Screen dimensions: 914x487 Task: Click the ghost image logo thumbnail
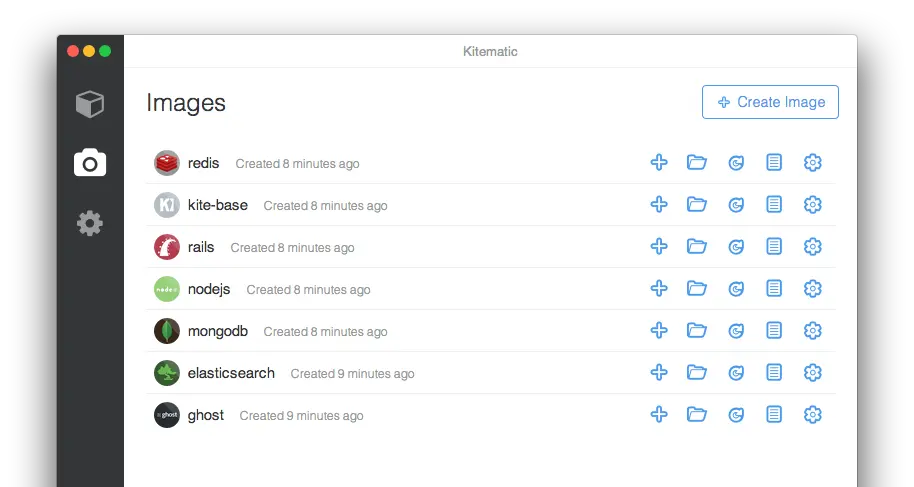(x=167, y=415)
